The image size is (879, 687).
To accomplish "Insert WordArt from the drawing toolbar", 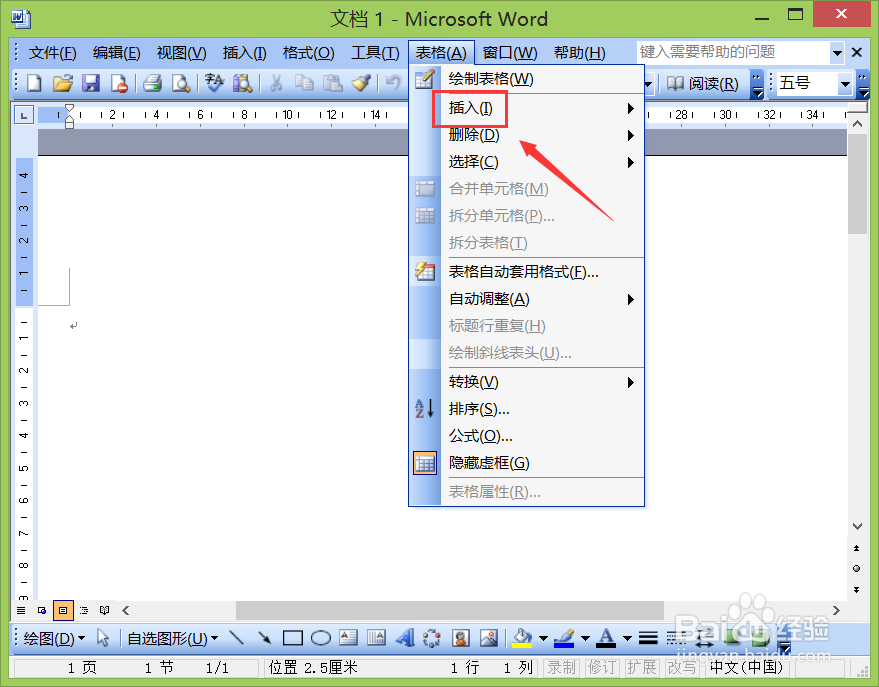I will point(405,638).
